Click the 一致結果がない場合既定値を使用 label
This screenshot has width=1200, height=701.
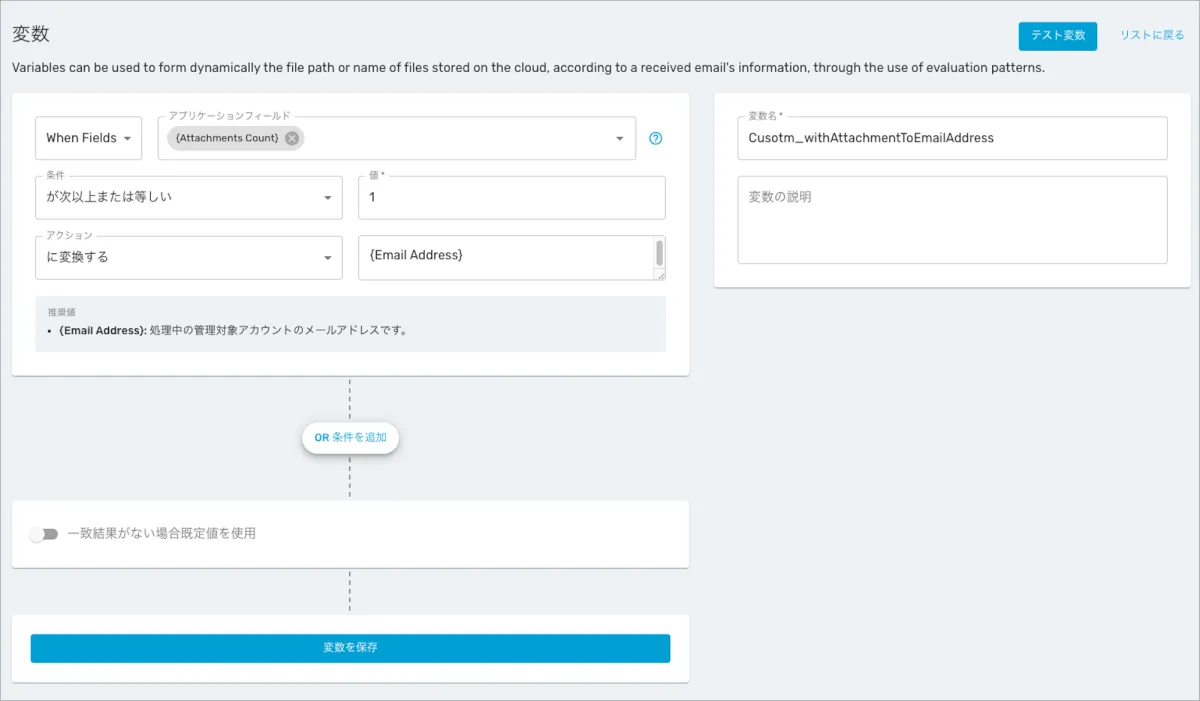tap(161, 534)
